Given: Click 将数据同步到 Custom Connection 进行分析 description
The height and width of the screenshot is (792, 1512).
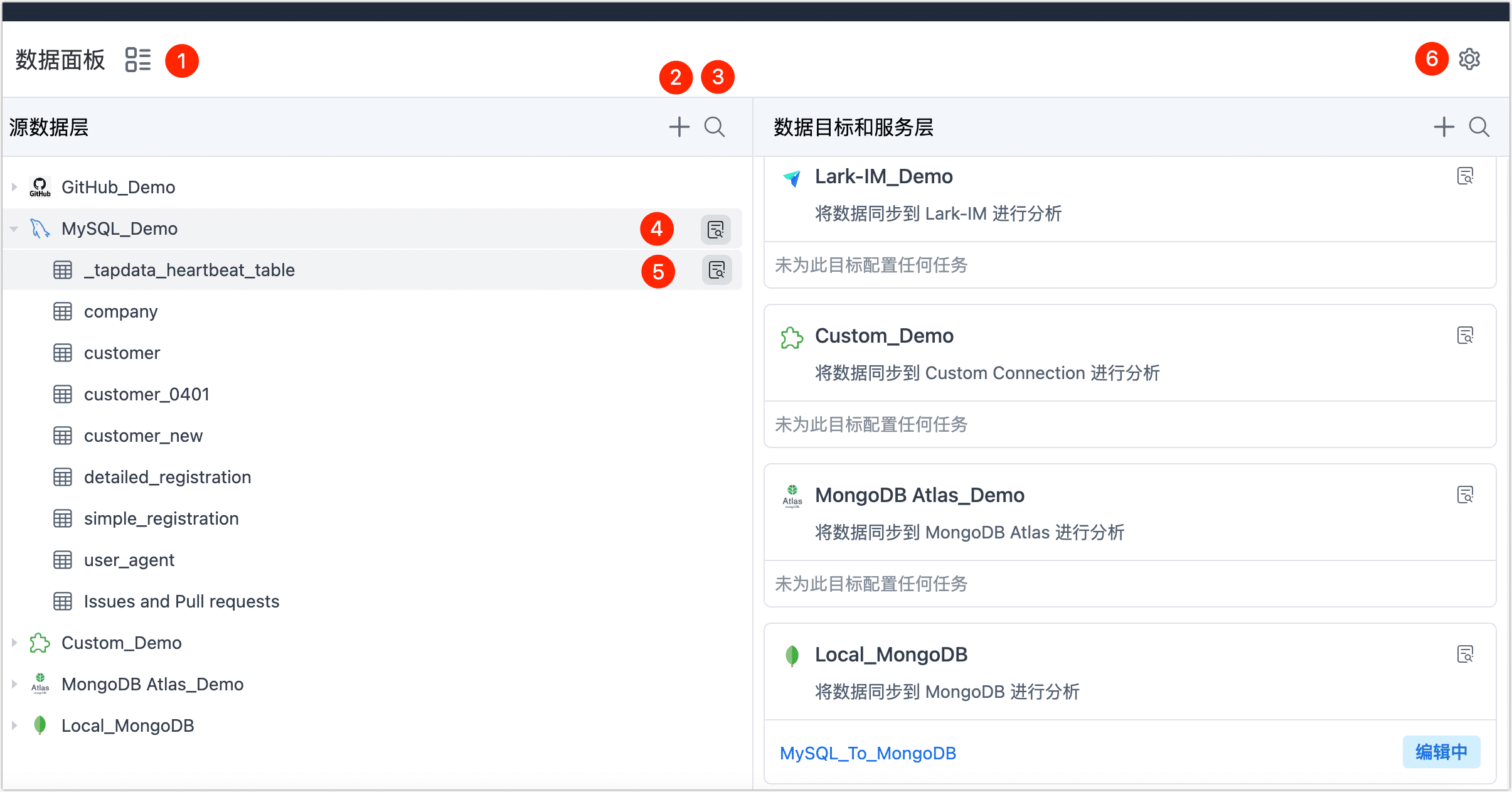Looking at the screenshot, I should tap(987, 373).
